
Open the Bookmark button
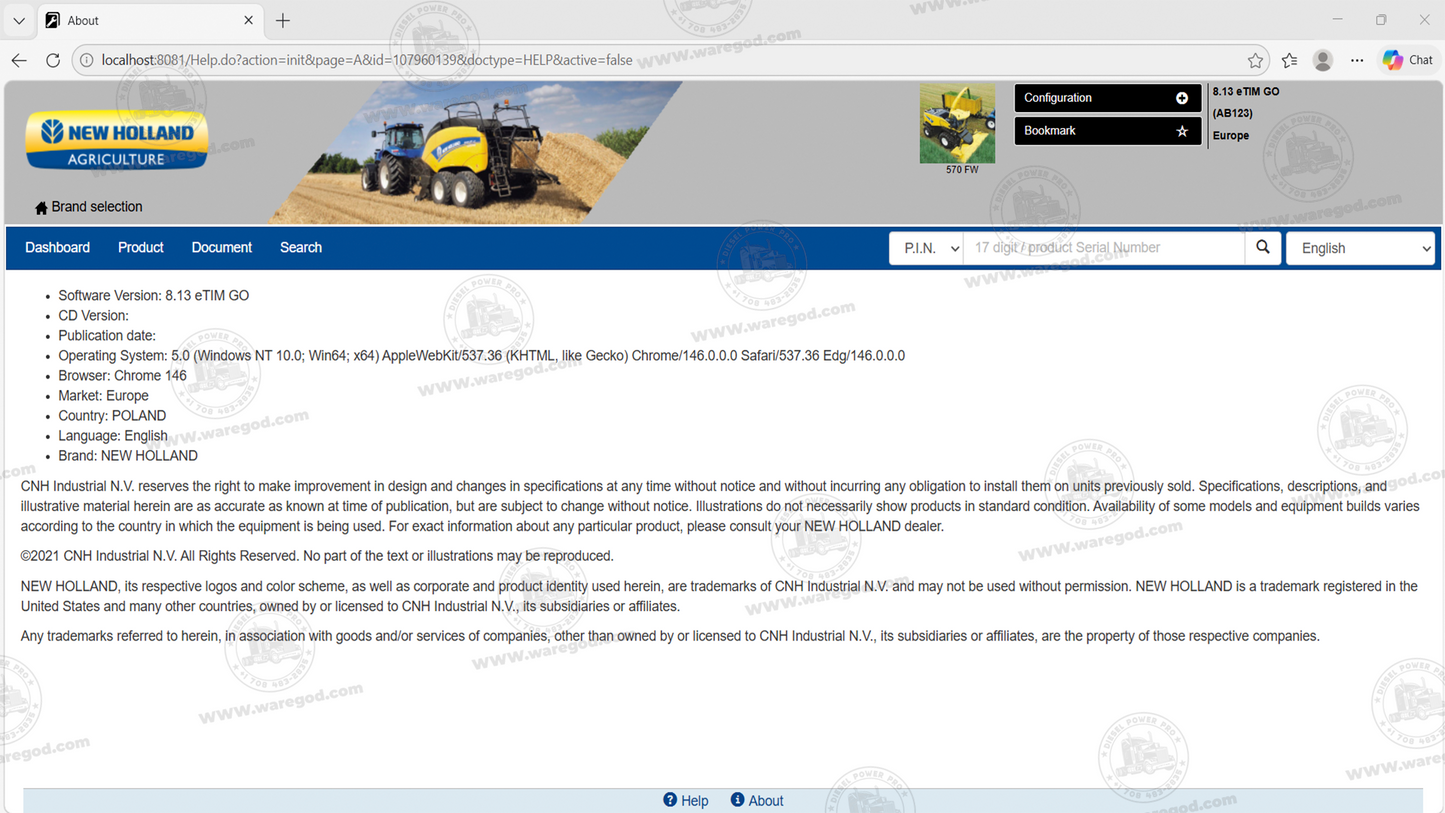pos(1107,131)
